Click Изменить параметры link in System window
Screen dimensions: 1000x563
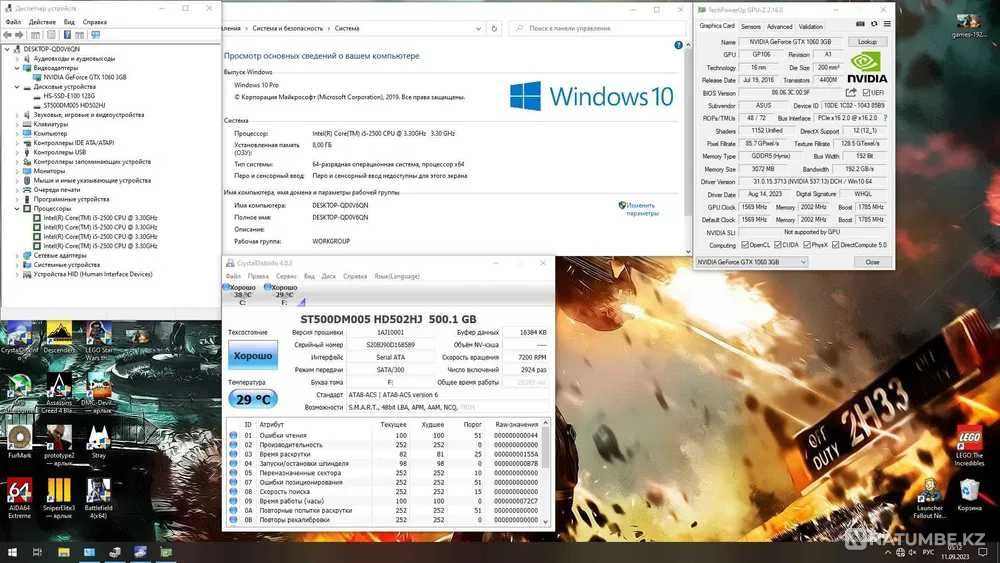point(641,209)
